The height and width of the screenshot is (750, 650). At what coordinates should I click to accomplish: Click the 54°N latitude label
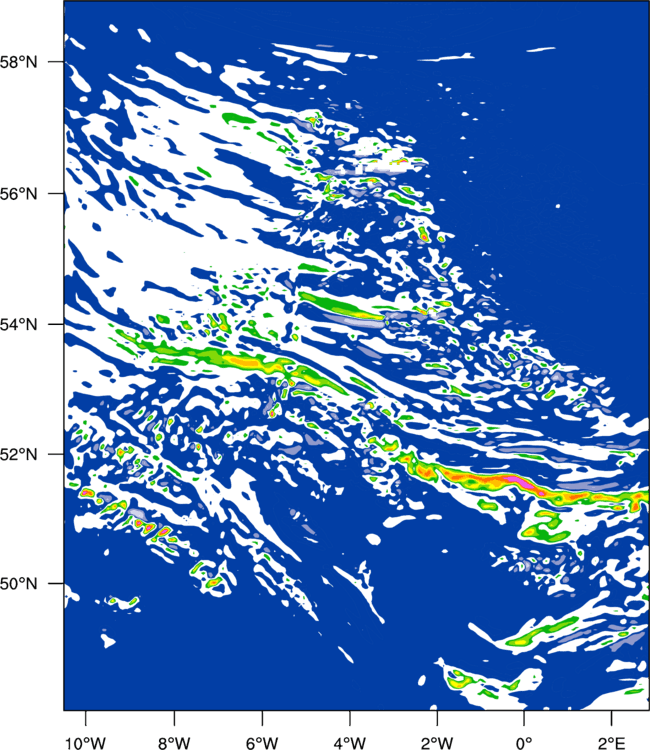click(18, 324)
